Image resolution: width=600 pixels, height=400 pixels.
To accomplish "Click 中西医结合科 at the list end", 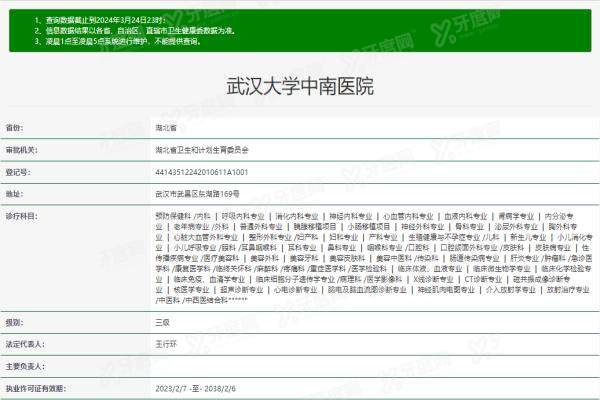I will coord(207,300).
